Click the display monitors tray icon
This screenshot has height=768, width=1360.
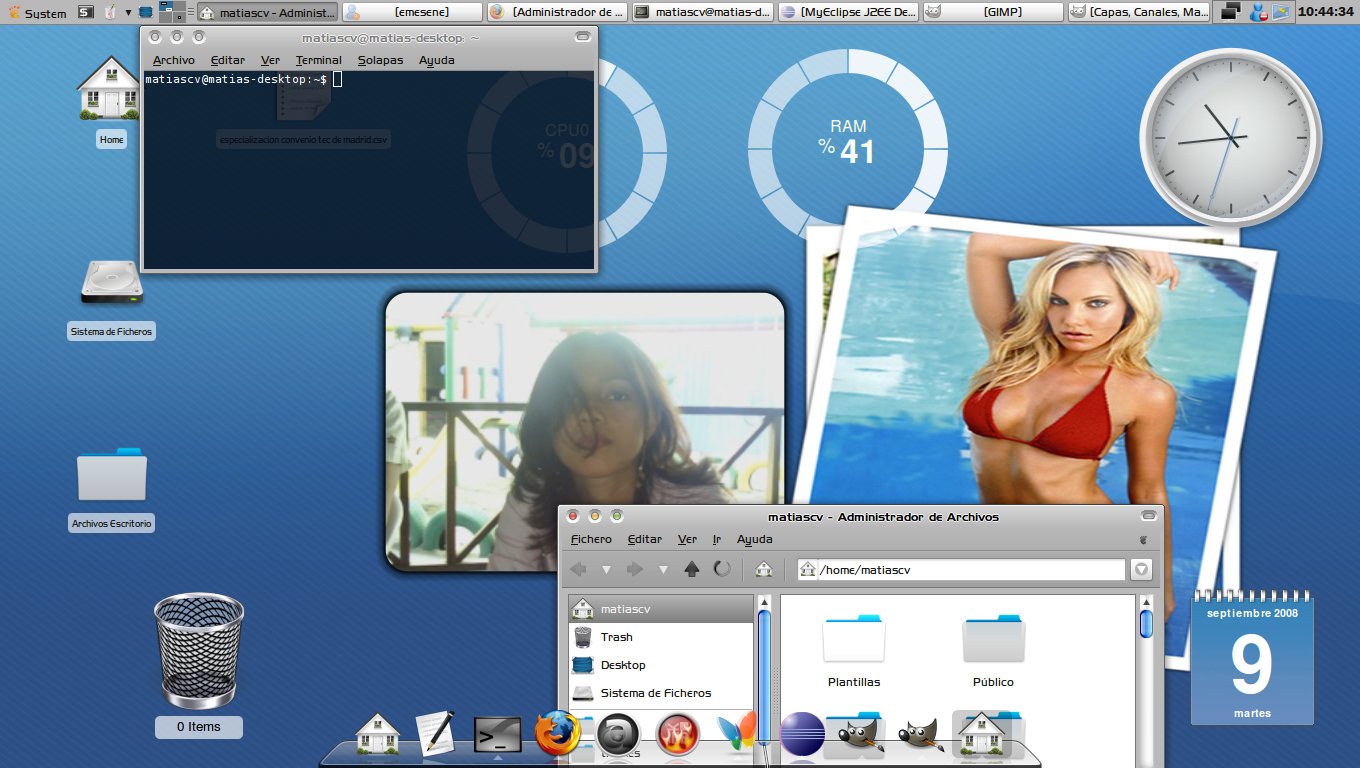tap(1232, 13)
